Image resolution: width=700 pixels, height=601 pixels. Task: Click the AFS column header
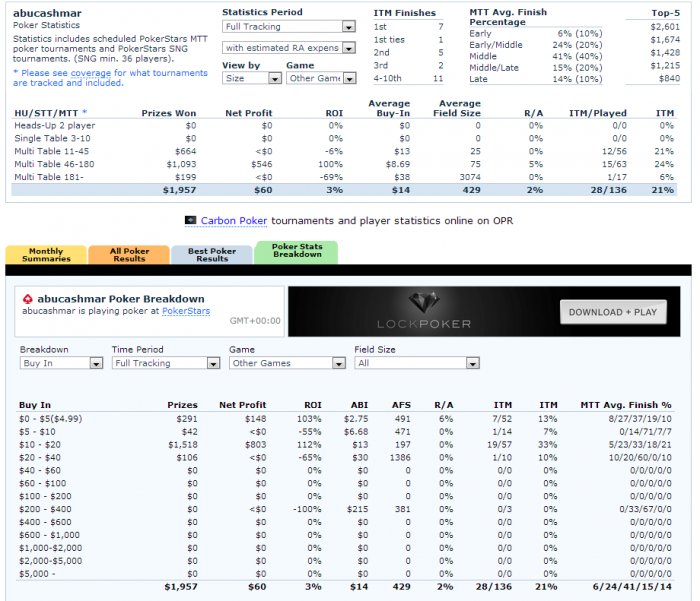coord(401,405)
